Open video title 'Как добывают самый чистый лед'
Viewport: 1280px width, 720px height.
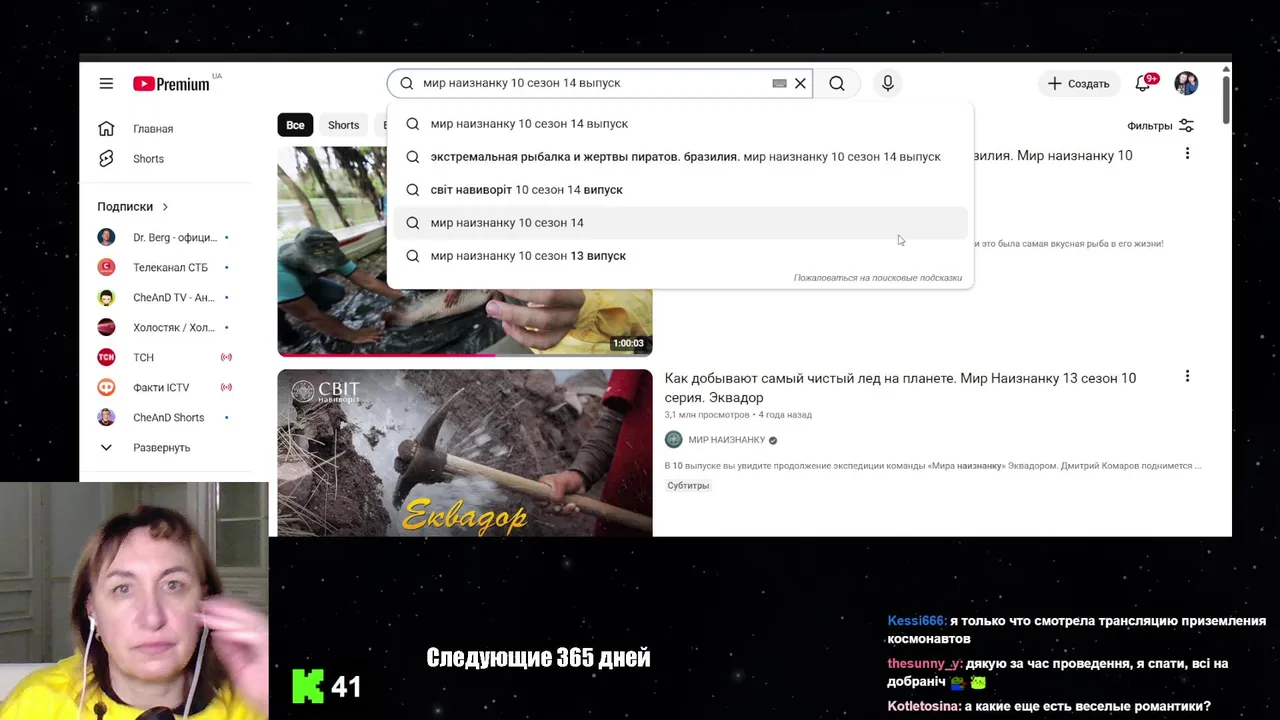pyautogui.click(x=900, y=388)
